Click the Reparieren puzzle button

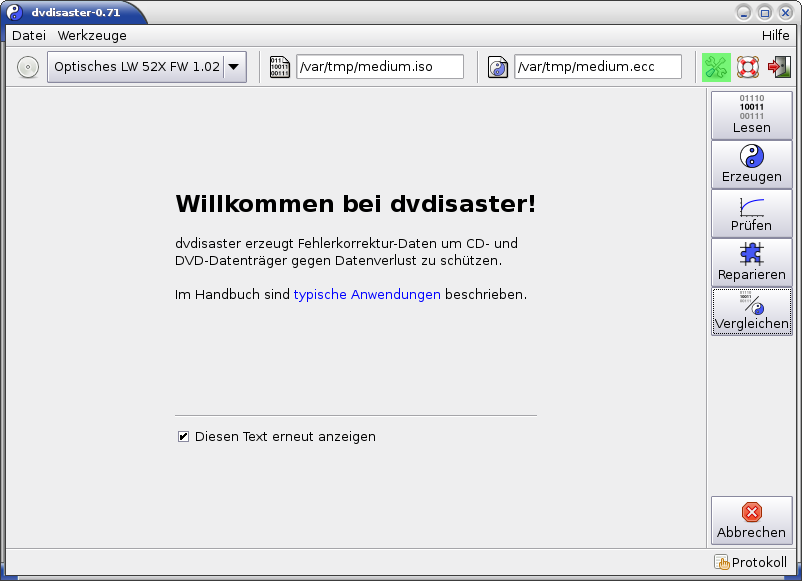tap(751, 262)
